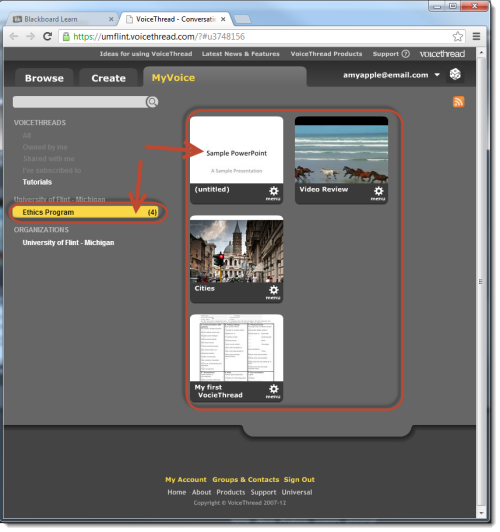Open the Video Review horses thumbnail
The image size is (500, 532).
(x=341, y=150)
